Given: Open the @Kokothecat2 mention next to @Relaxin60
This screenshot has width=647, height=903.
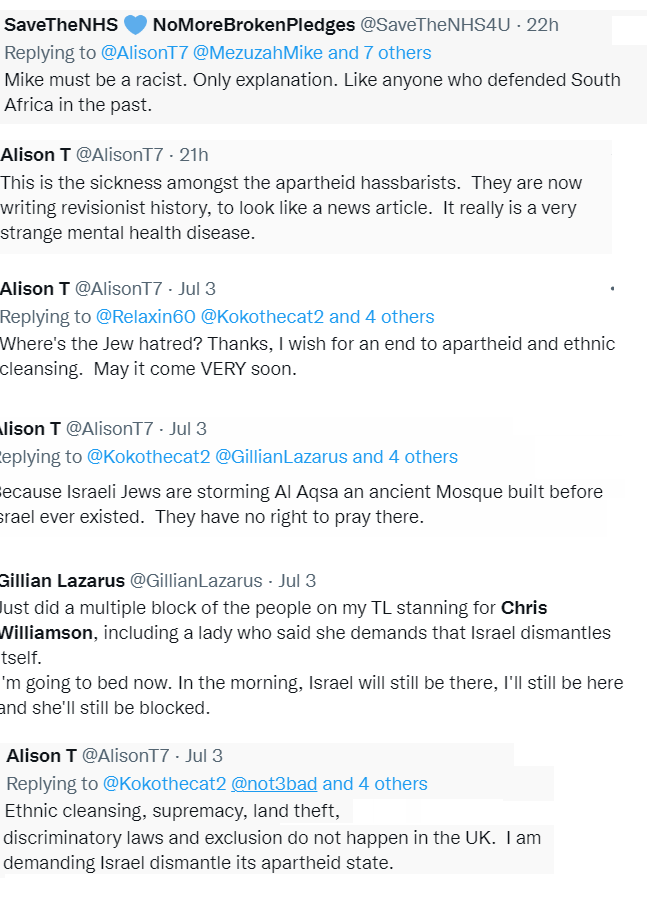Looking at the screenshot, I should pos(262,317).
